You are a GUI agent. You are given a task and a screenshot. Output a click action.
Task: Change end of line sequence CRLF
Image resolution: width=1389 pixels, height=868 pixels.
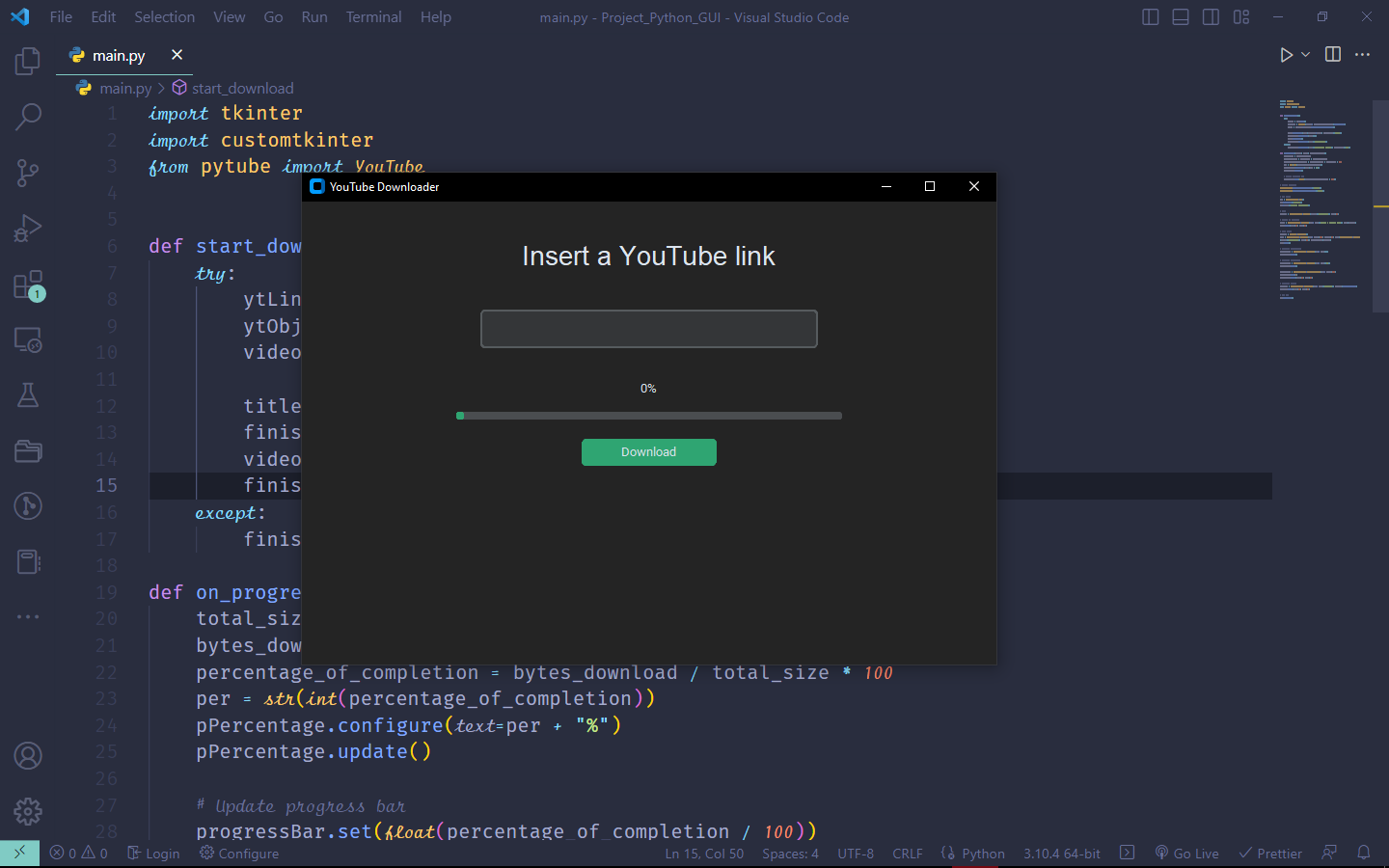pos(908,854)
